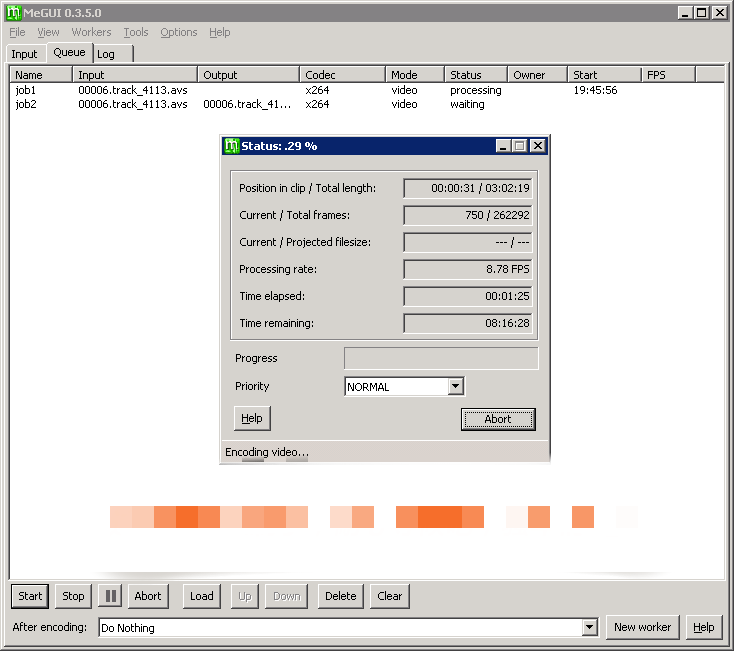Close the Status dialog window

pos(538,146)
